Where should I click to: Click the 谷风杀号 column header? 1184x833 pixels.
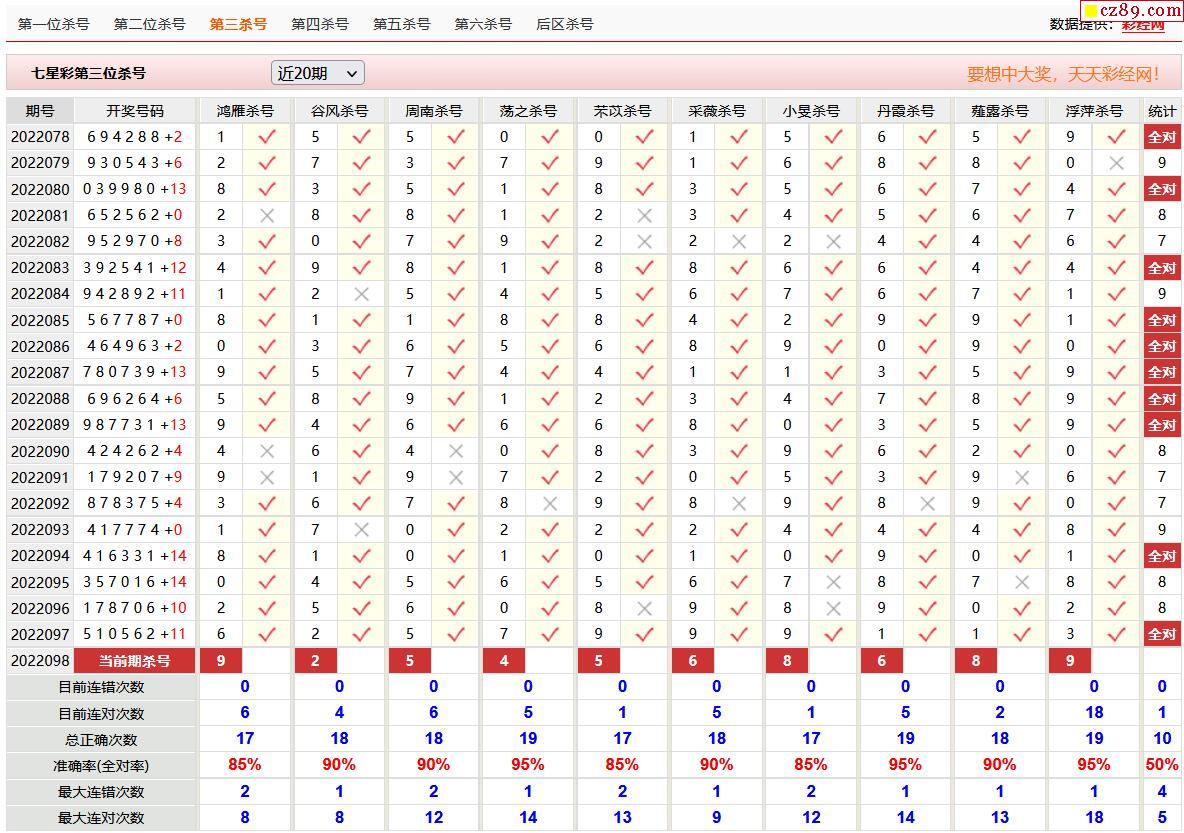339,111
